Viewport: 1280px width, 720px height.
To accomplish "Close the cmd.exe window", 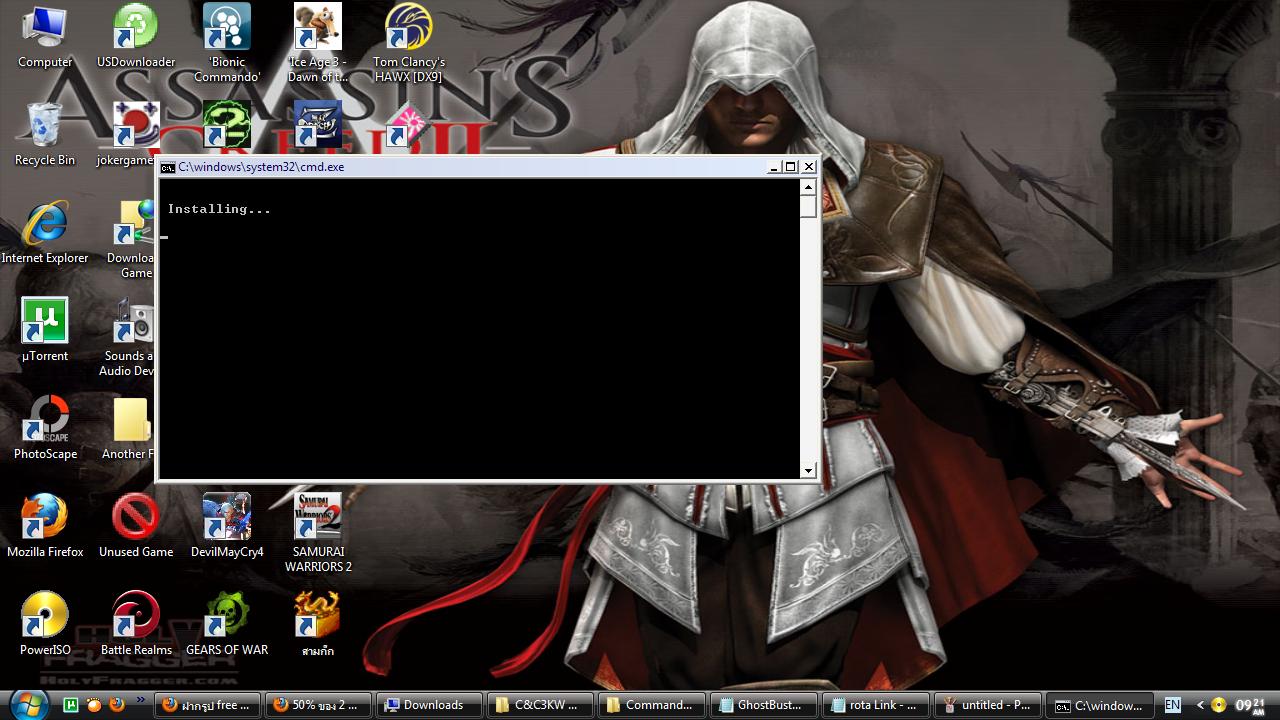I will click(809, 167).
